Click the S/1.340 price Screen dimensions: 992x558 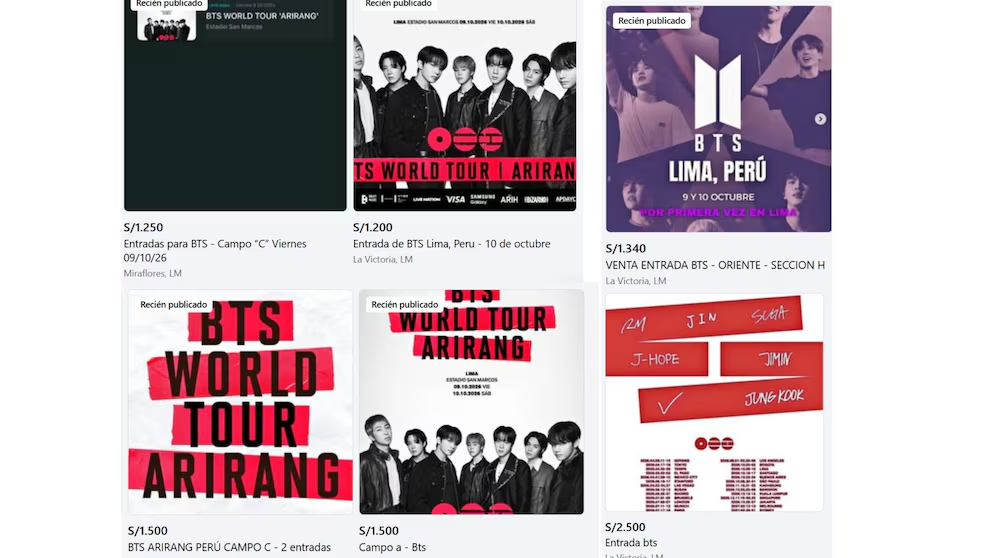pyautogui.click(x=625, y=249)
